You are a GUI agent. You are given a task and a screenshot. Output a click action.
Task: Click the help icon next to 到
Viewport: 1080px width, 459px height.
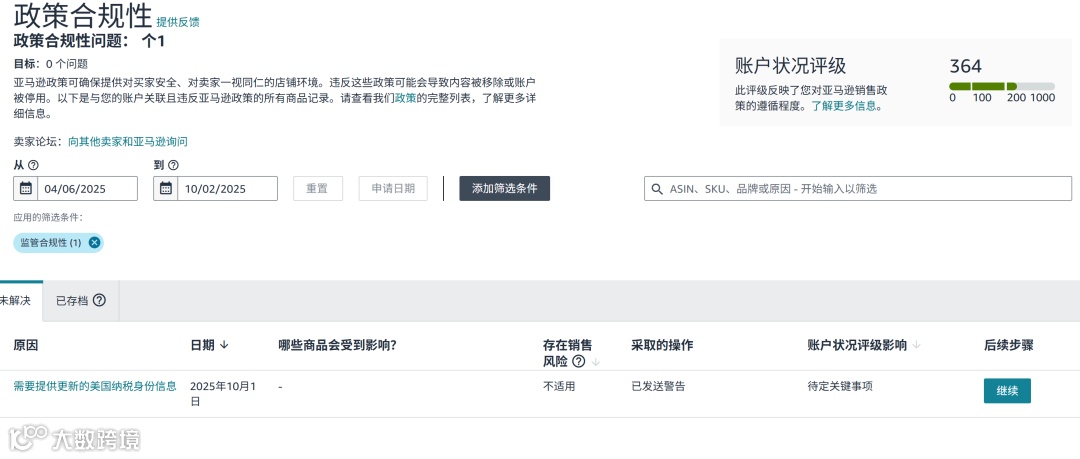click(x=174, y=165)
